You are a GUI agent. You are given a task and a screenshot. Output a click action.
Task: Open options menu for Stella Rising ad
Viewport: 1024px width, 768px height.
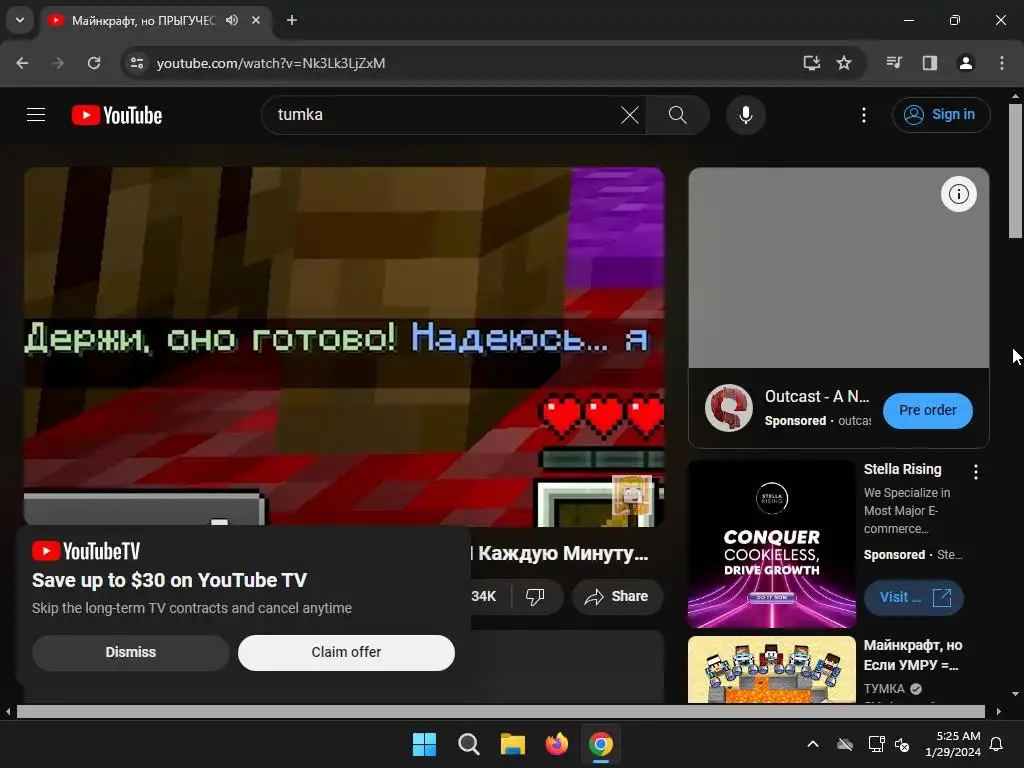click(x=976, y=472)
